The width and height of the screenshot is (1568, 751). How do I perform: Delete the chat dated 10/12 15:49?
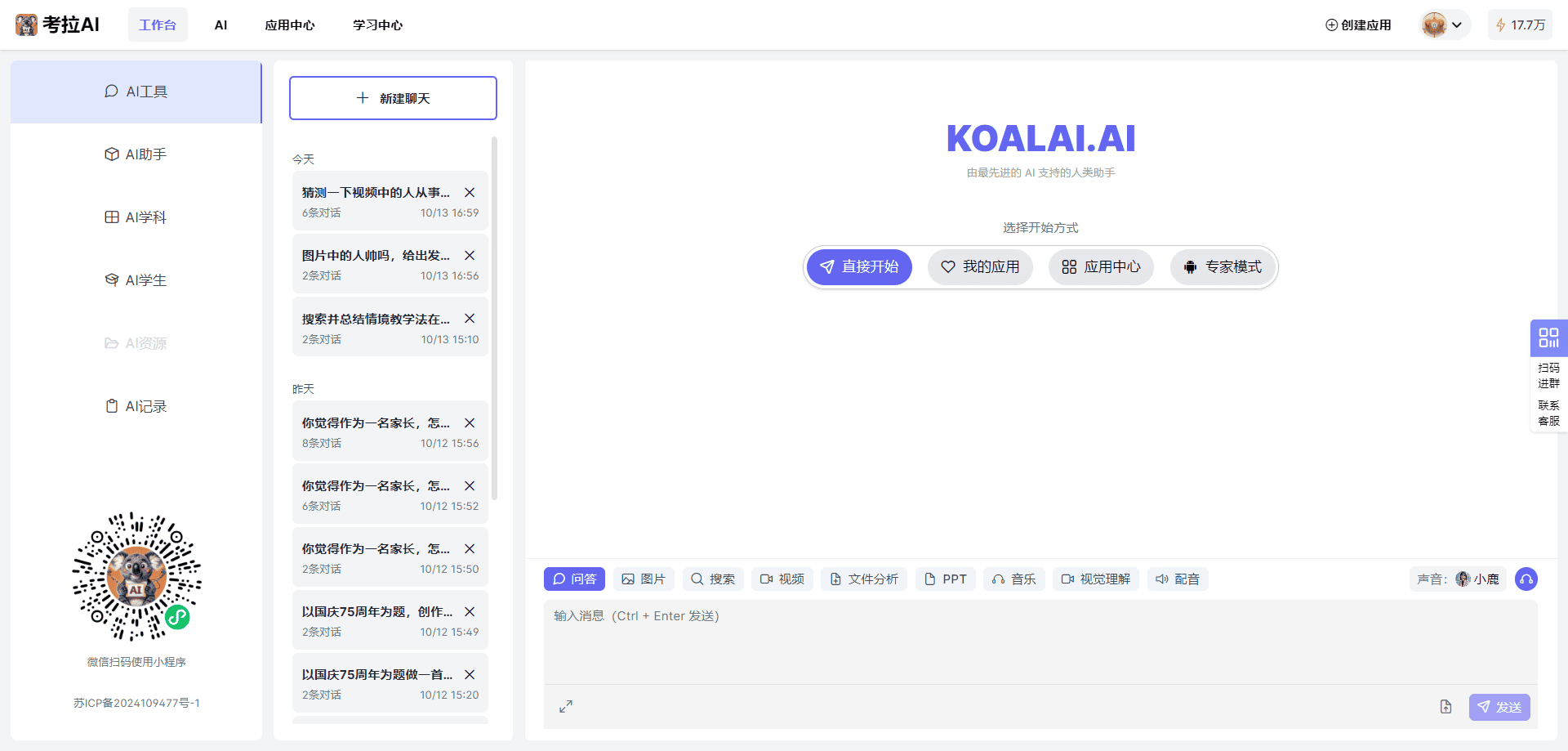[470, 612]
